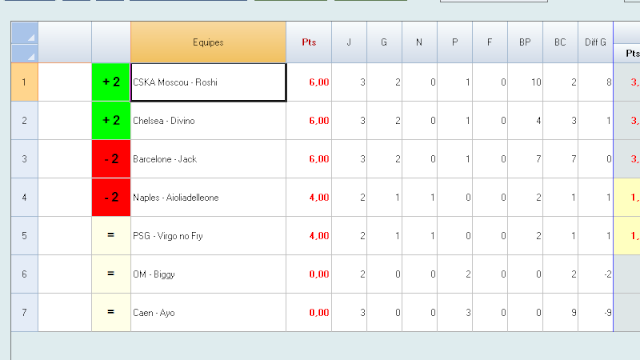The width and height of the screenshot is (640, 360).
Task: Select the green +2 cell for CSKA Moscou
Action: 111,82
